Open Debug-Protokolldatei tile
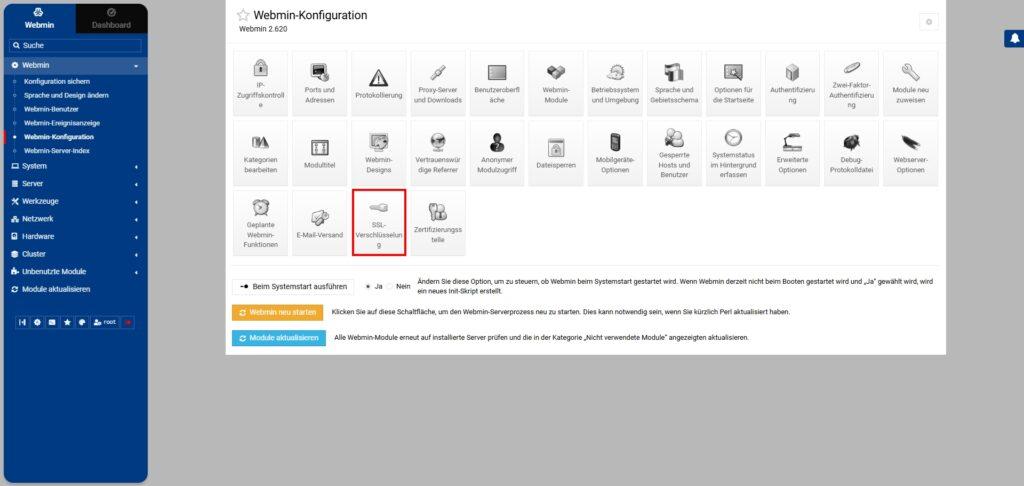The width and height of the screenshot is (1024, 486). coord(852,153)
